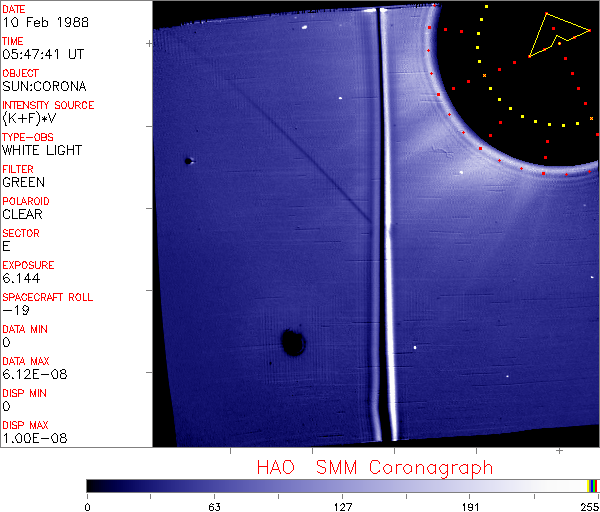Click the INTENSITY SOURCE label
Viewport: 600px width, 512px height.
coord(48,105)
